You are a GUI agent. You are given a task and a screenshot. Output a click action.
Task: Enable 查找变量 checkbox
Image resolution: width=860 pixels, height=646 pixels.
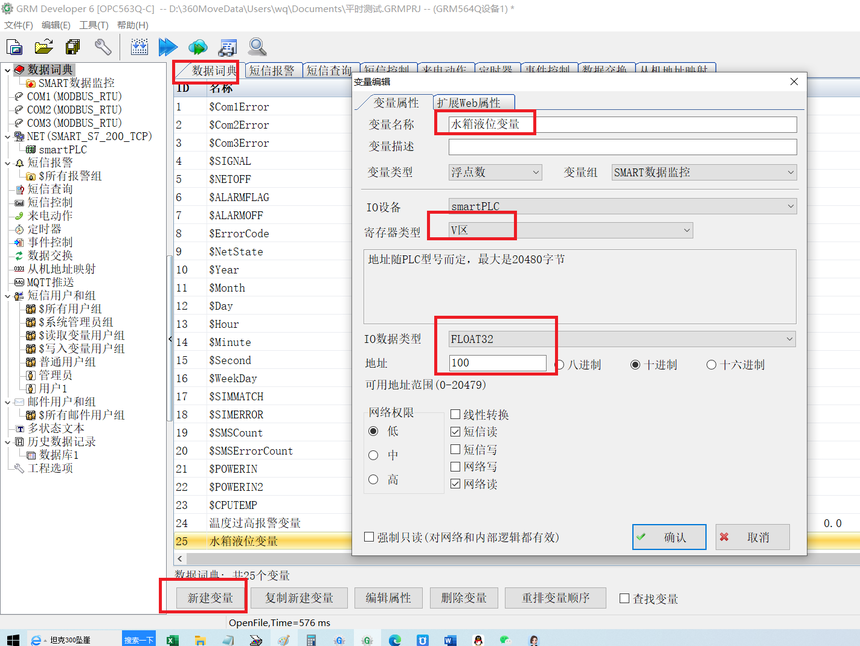point(624,598)
